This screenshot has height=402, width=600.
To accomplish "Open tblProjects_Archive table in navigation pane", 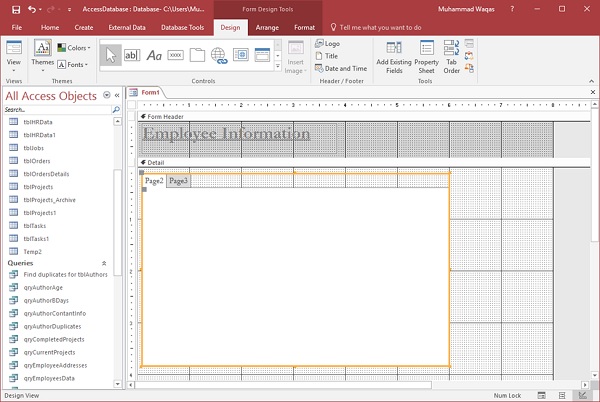I will point(48,199).
